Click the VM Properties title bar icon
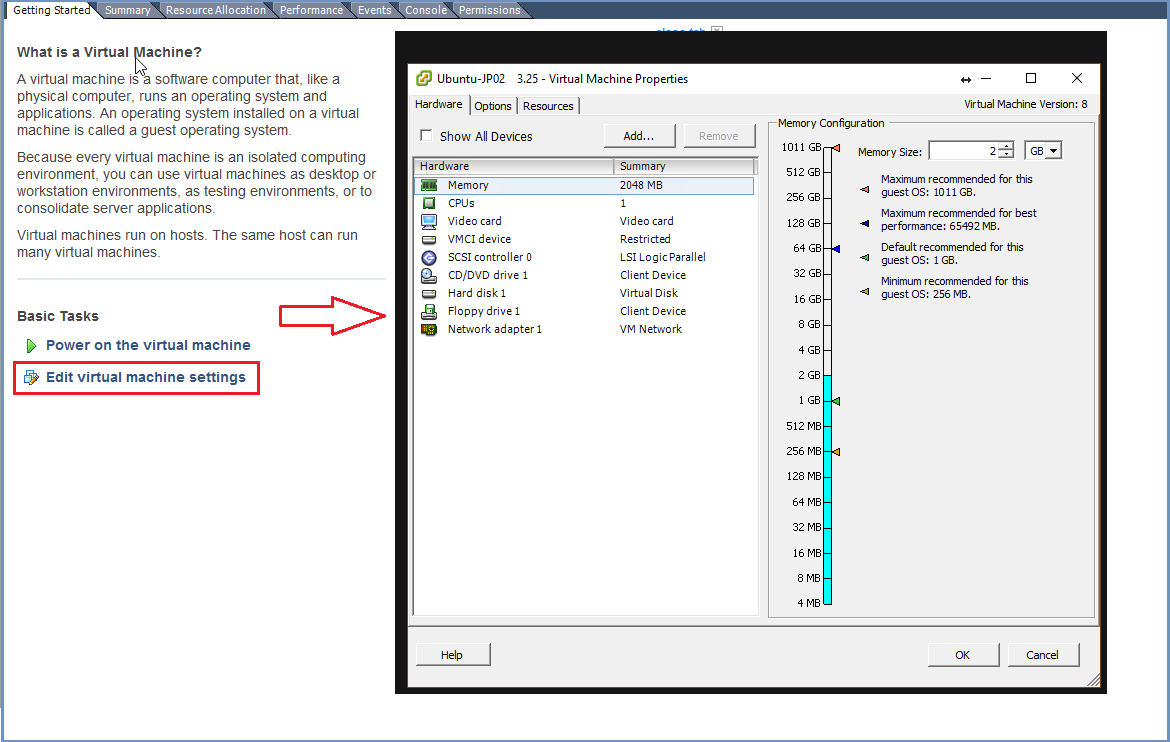The height and width of the screenshot is (742, 1170). click(x=423, y=78)
